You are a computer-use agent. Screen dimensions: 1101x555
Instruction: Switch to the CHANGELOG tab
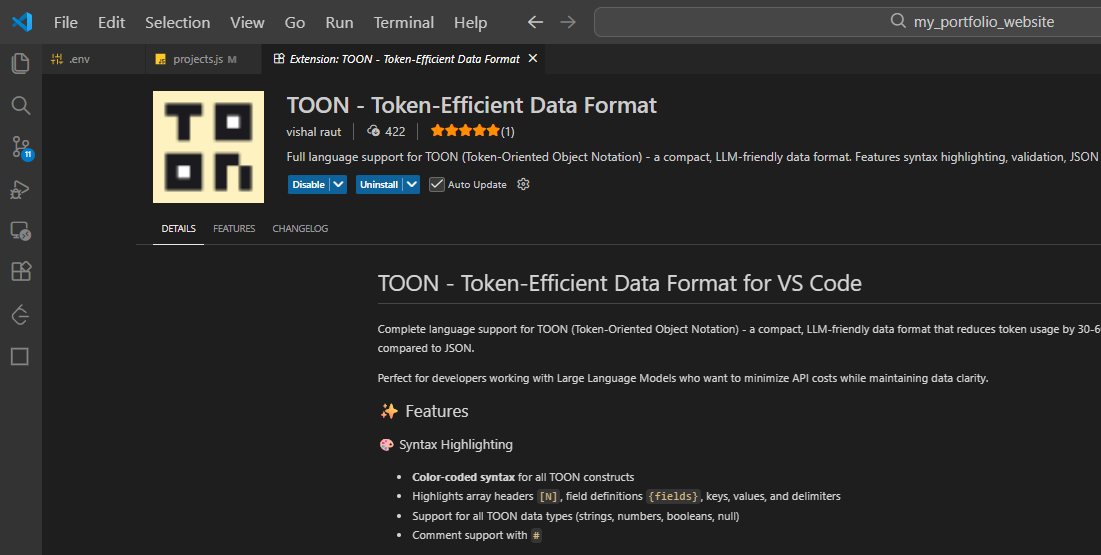click(300, 228)
